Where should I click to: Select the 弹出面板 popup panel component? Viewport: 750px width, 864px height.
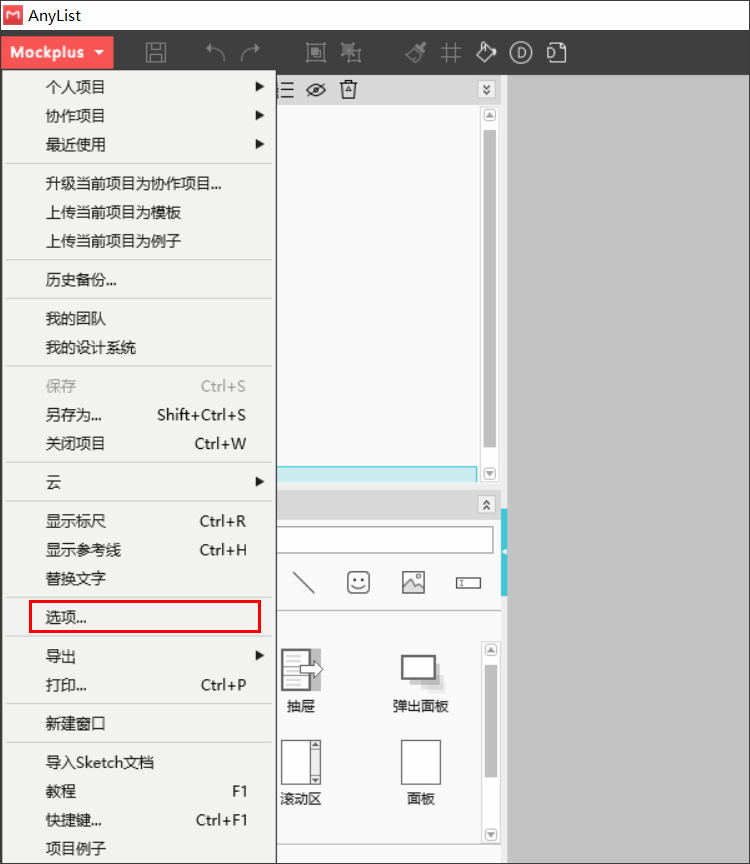coord(420,683)
